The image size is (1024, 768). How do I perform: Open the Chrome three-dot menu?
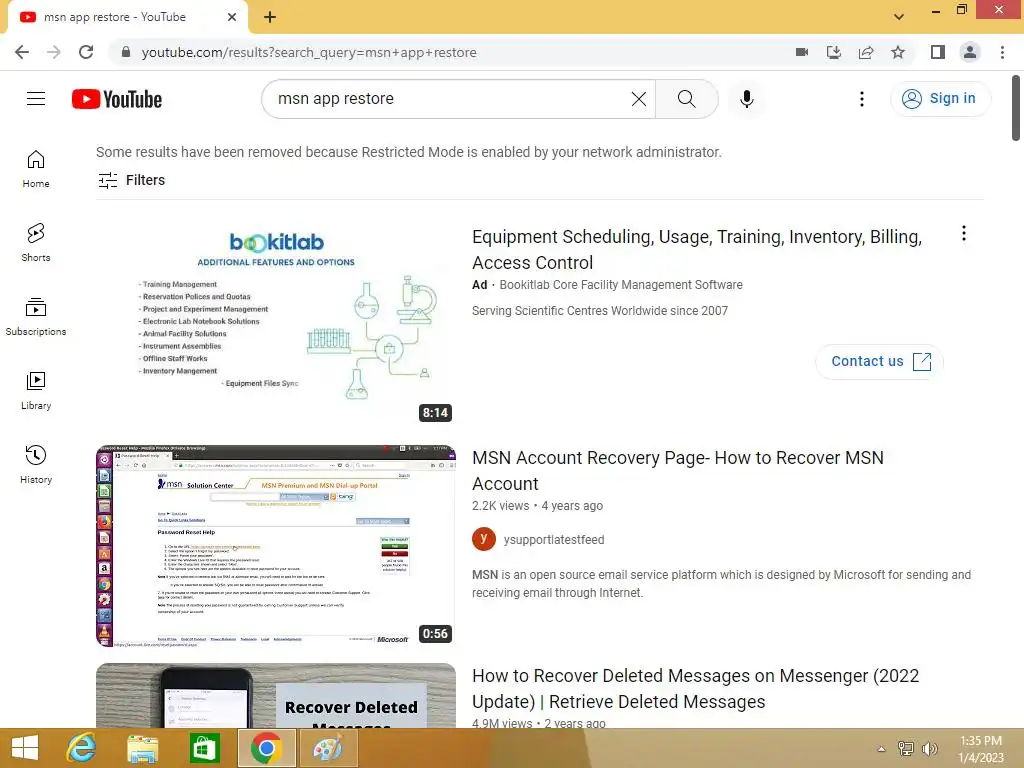1002,52
